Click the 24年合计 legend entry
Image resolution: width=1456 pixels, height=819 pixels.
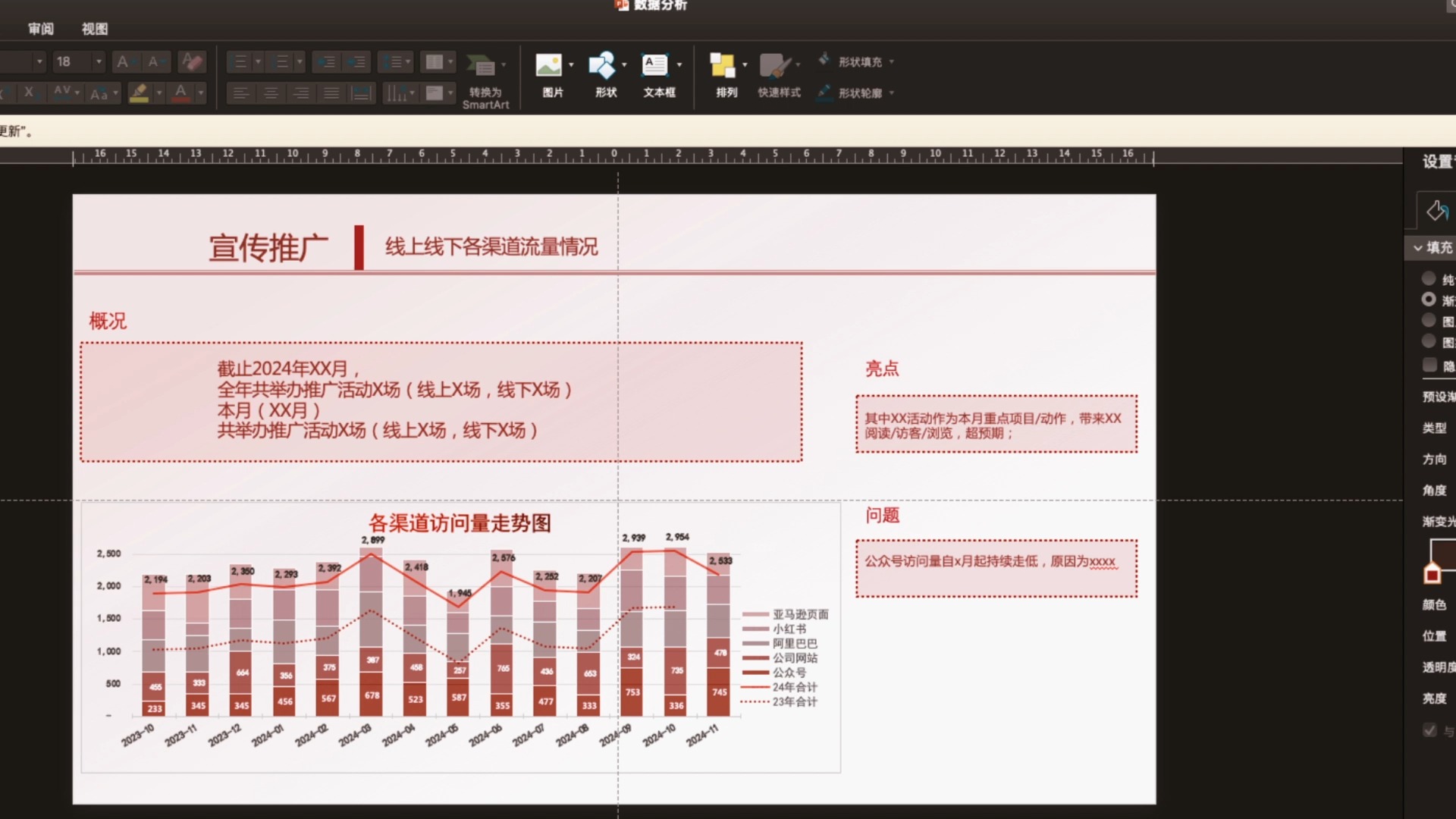pyautogui.click(x=780, y=687)
